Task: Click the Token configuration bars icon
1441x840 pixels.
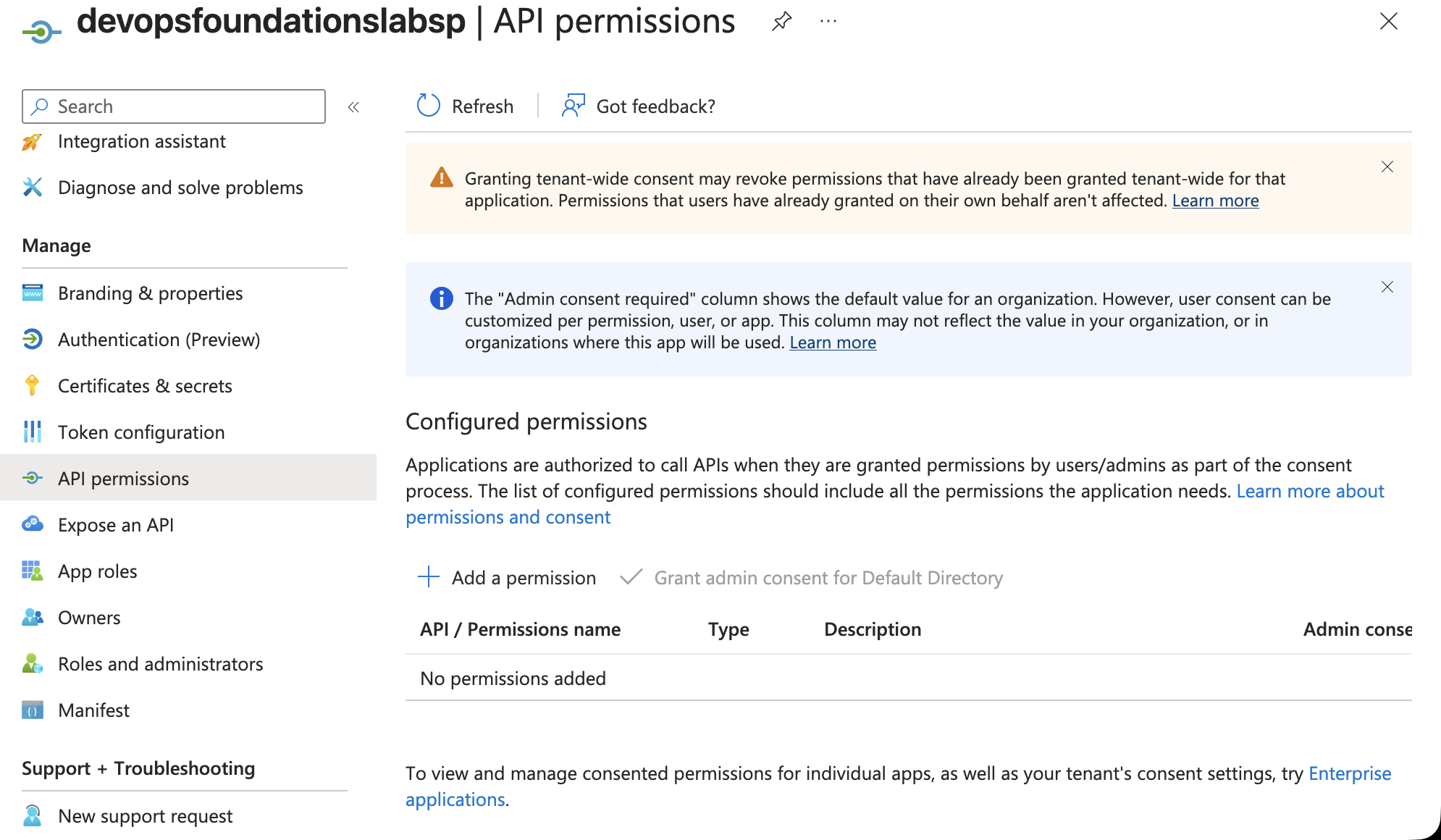Action: tap(32, 432)
